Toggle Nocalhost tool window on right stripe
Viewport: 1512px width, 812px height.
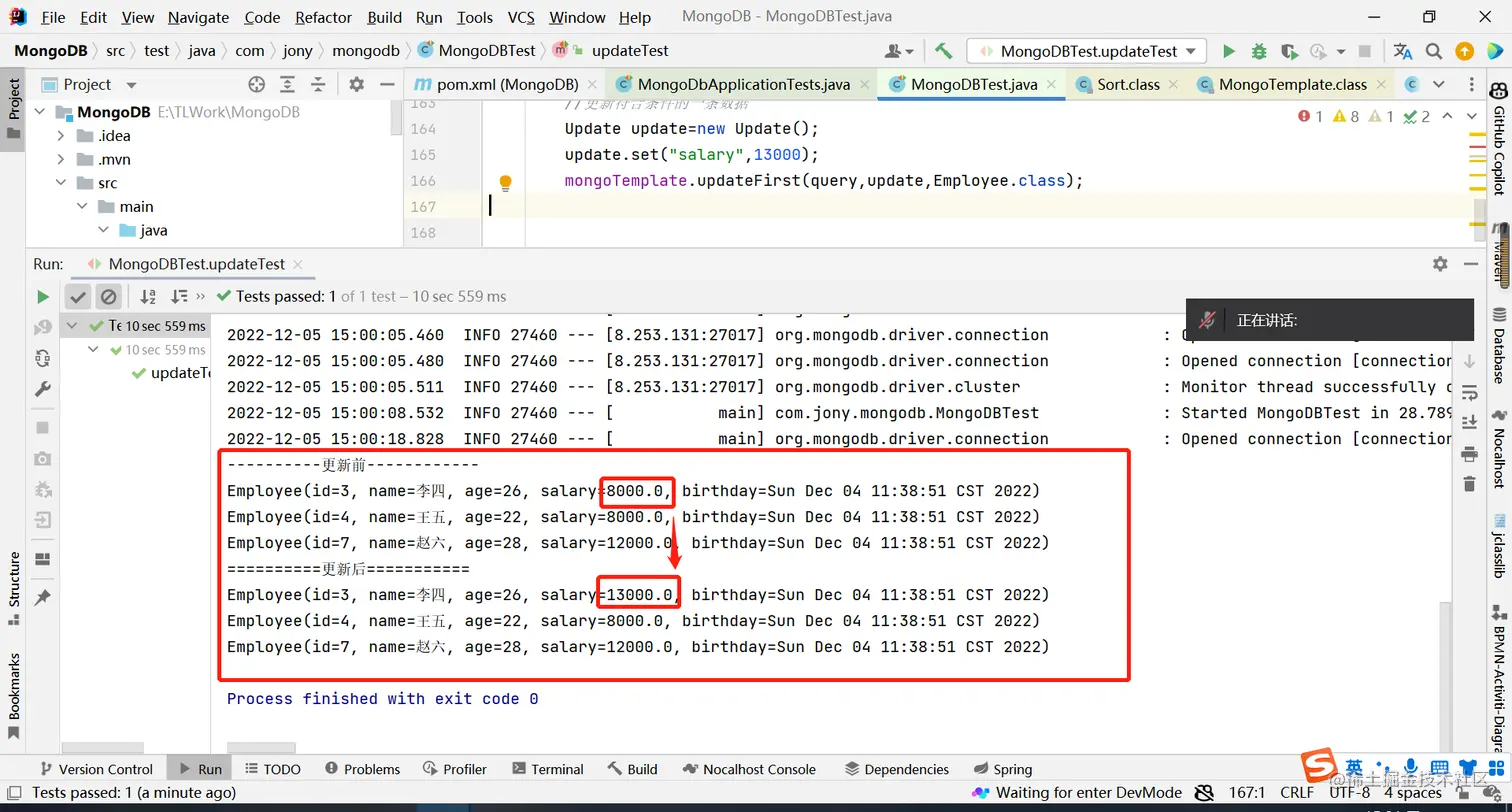pos(1499,451)
